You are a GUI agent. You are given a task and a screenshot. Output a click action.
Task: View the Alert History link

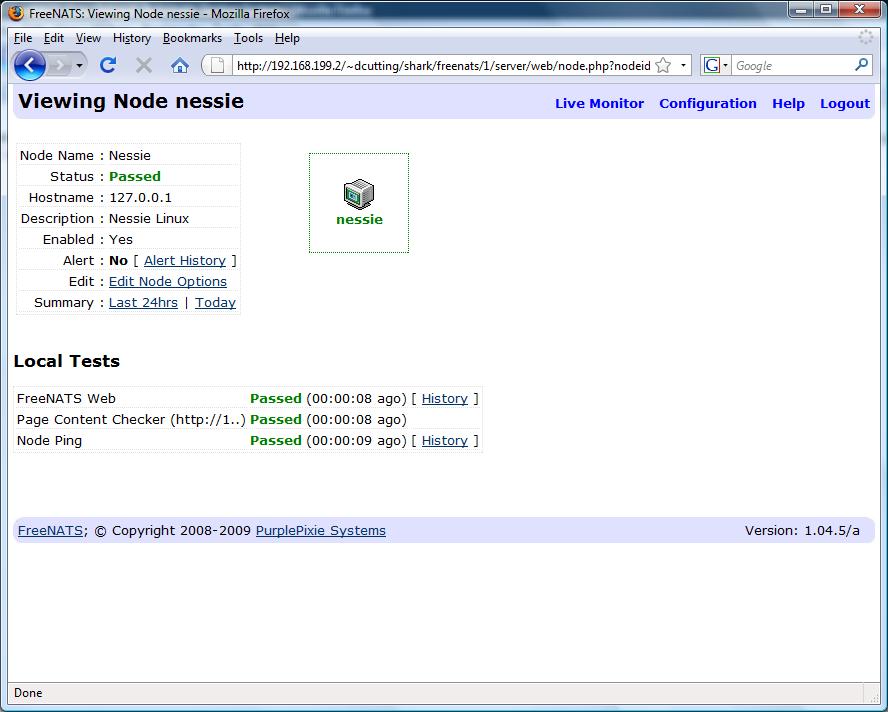pyautogui.click(x=185, y=260)
